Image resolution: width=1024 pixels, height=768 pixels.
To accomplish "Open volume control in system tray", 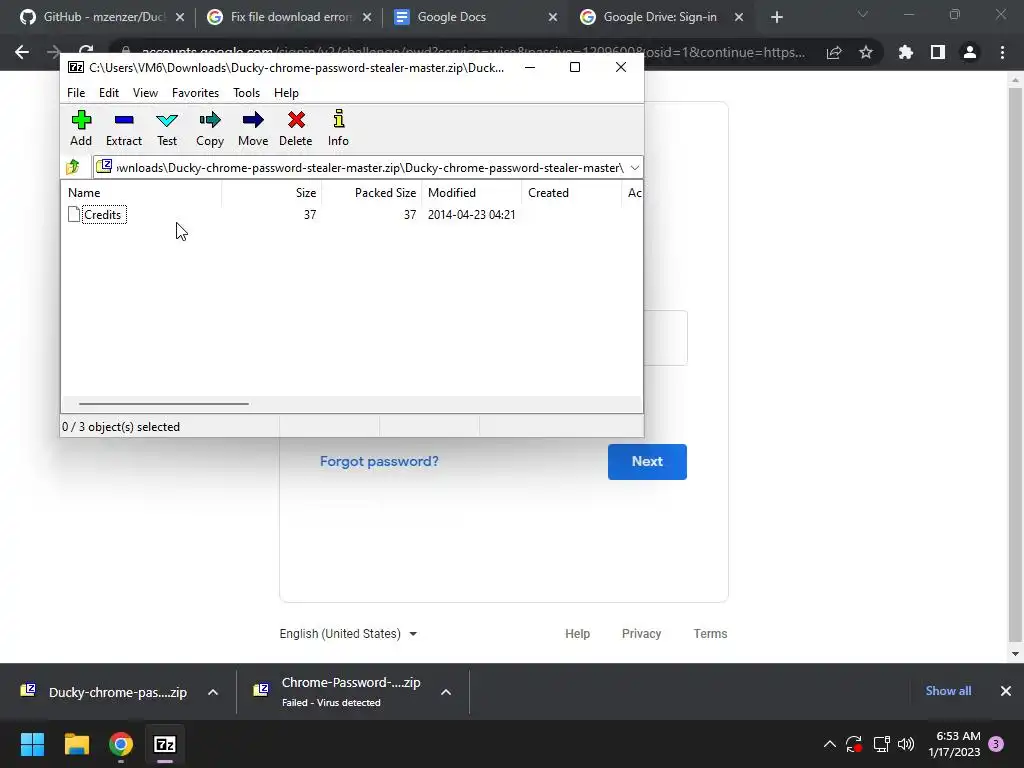I will pos(906,744).
